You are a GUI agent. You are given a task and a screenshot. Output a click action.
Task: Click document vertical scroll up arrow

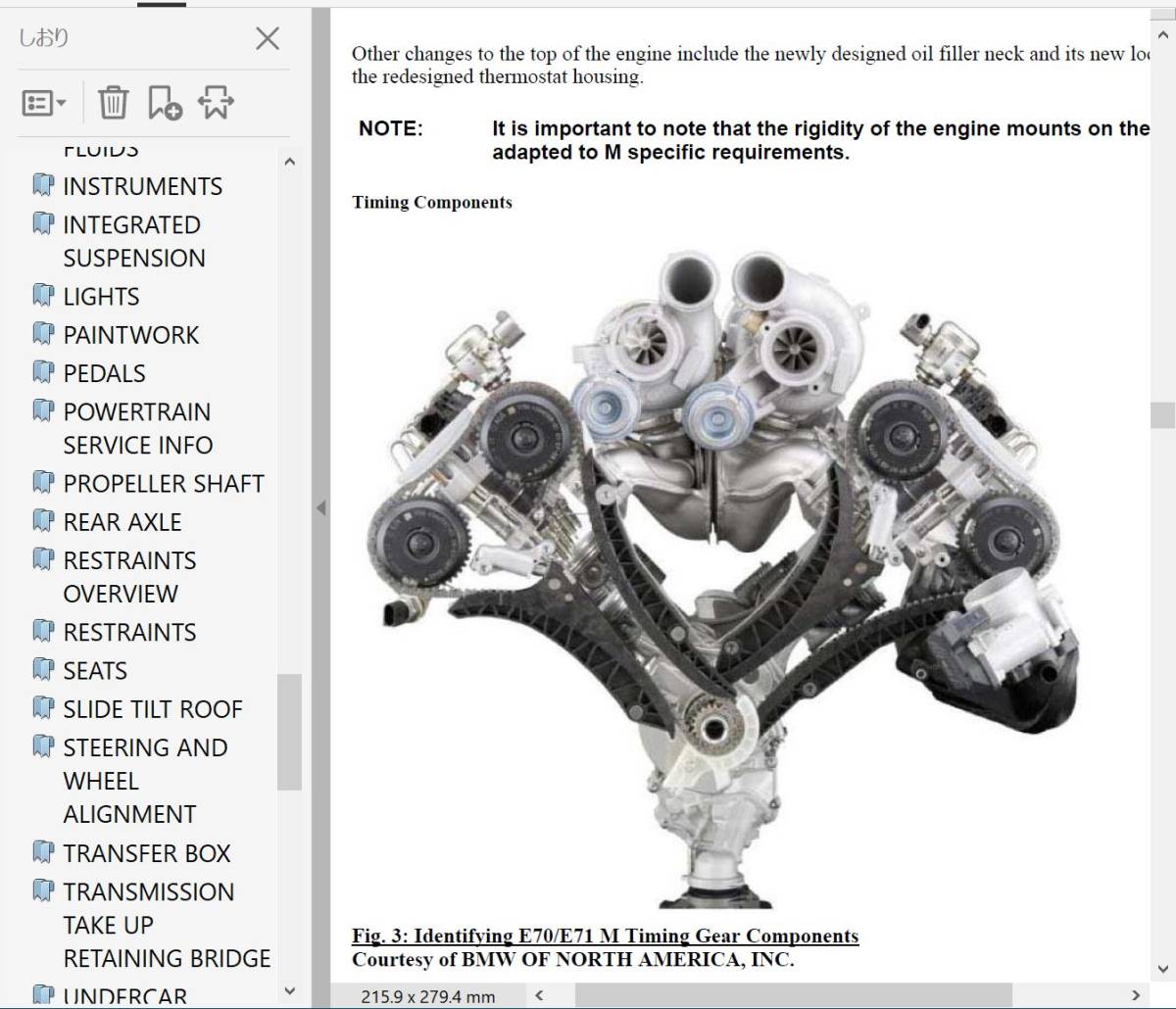(x=1162, y=36)
